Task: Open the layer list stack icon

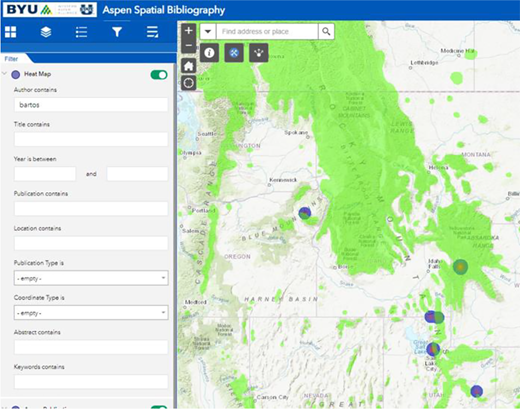Action: [46, 32]
